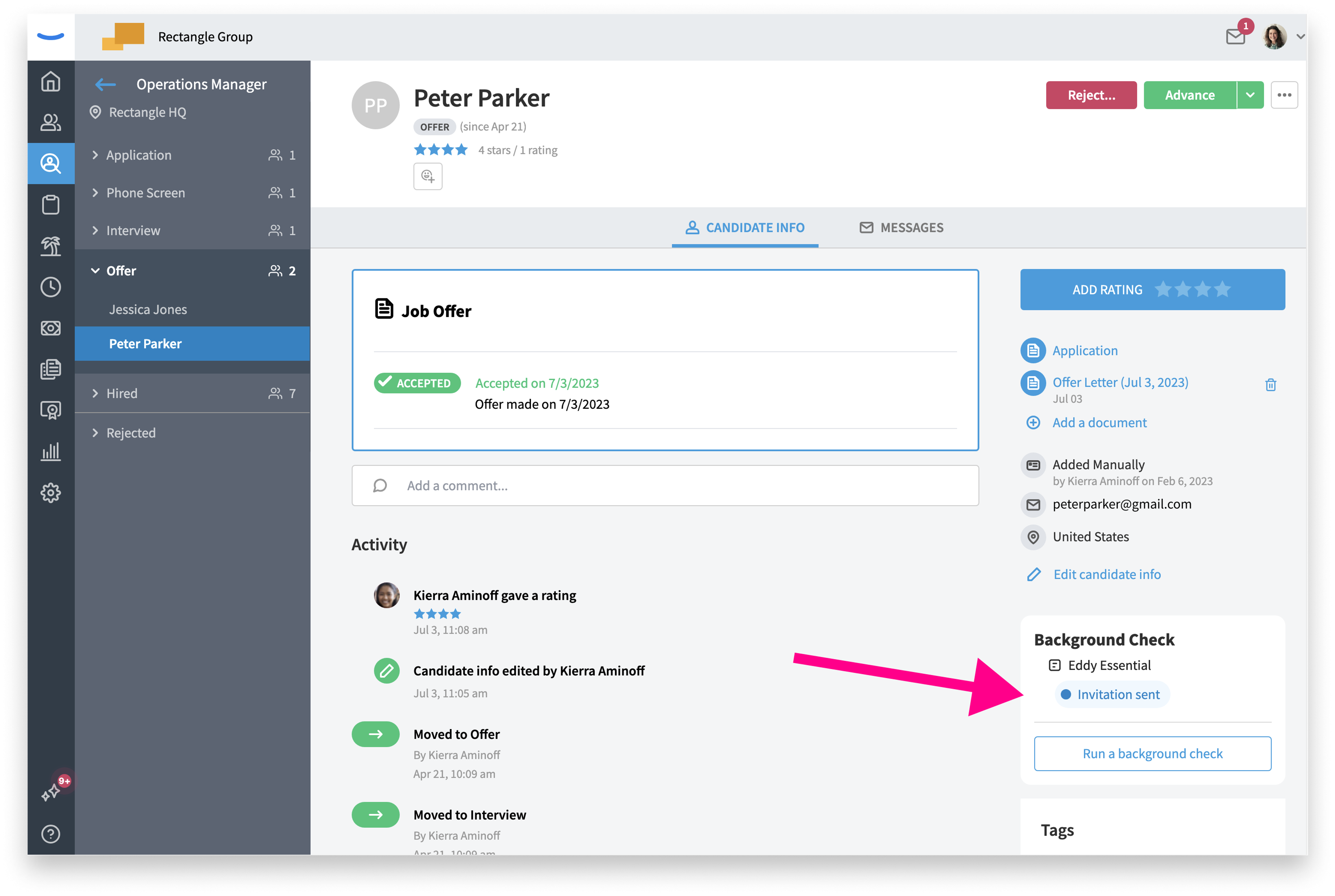Click the Reject button

pos(1091,95)
